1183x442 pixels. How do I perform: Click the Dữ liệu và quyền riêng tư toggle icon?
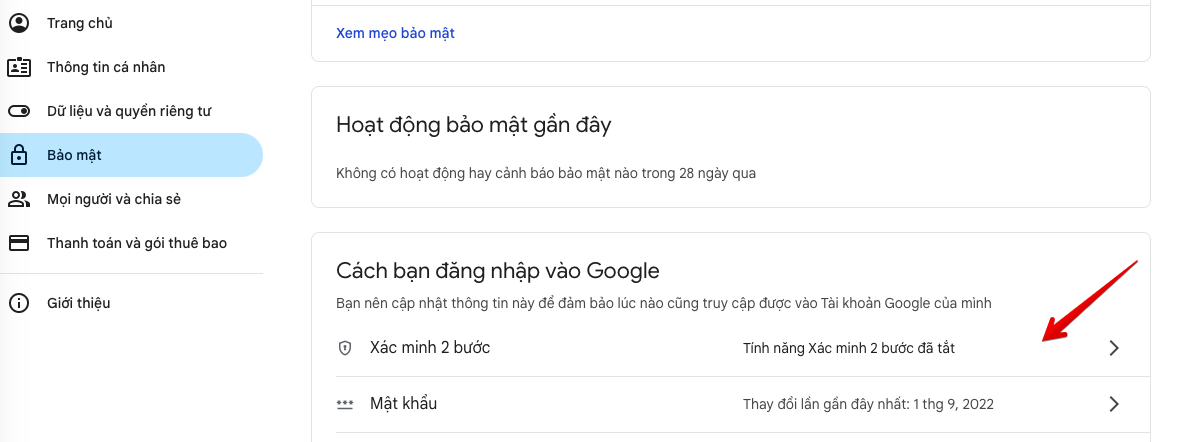pos(19,111)
